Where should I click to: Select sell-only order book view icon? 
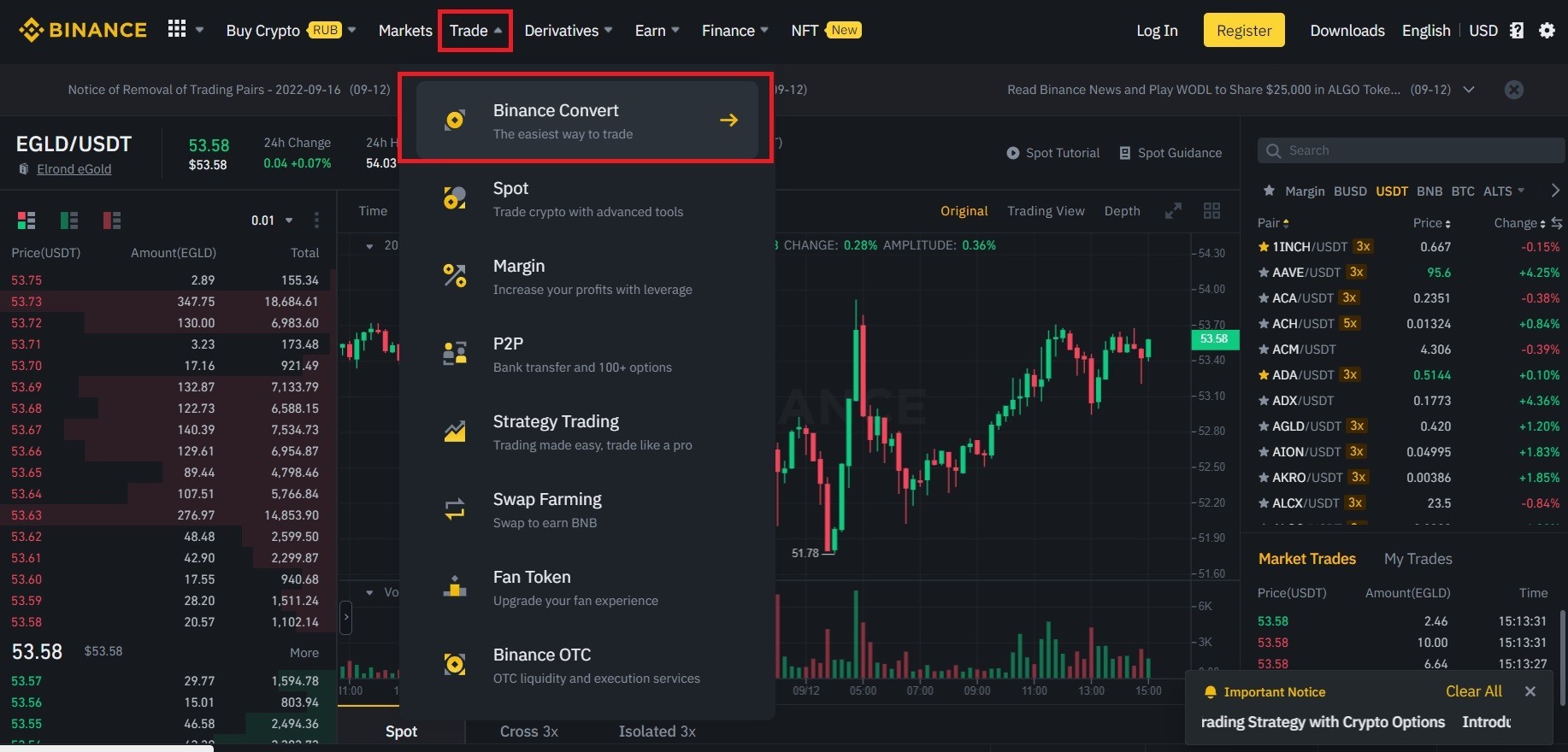click(x=112, y=220)
